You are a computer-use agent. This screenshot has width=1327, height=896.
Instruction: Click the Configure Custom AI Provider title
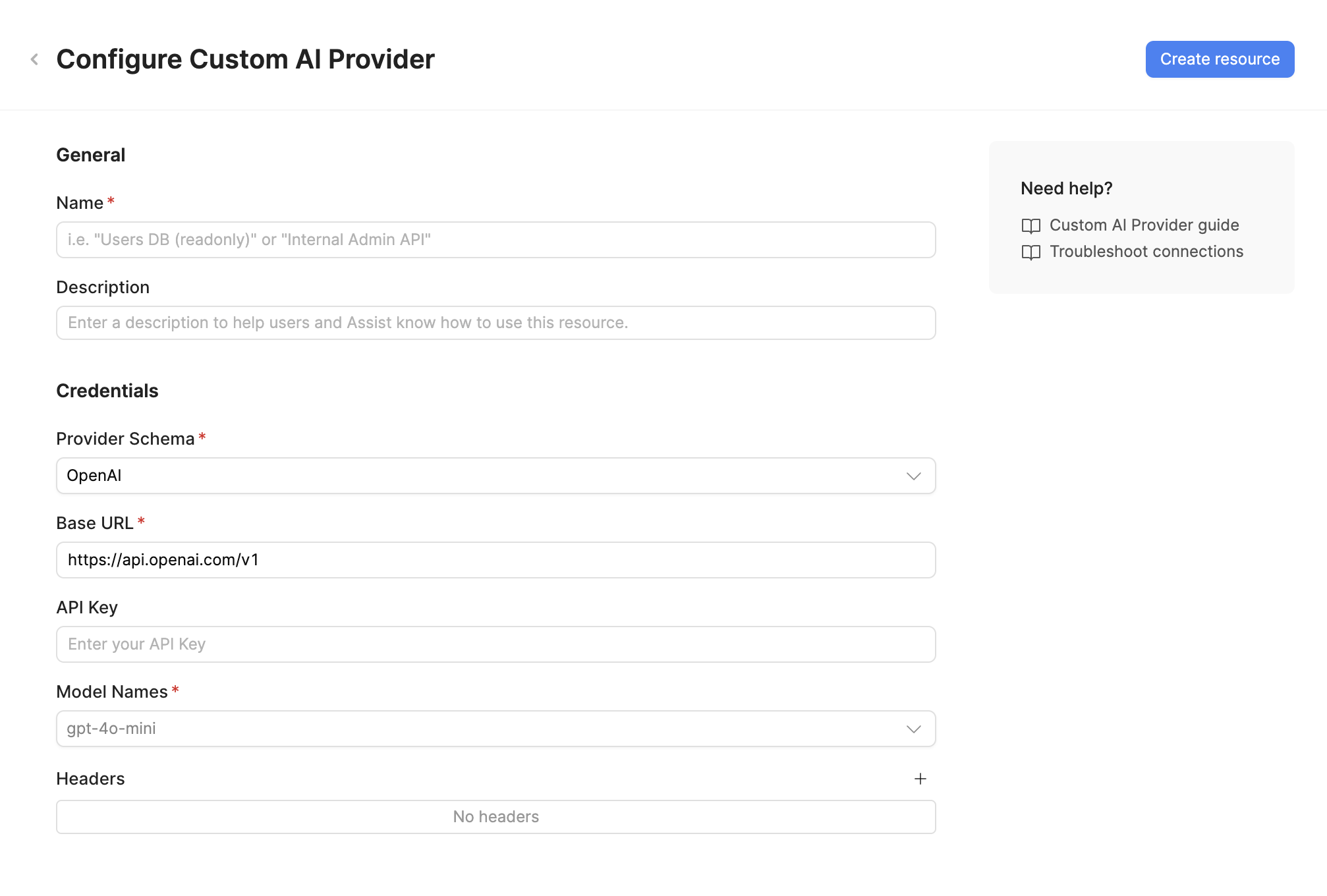[x=245, y=59]
